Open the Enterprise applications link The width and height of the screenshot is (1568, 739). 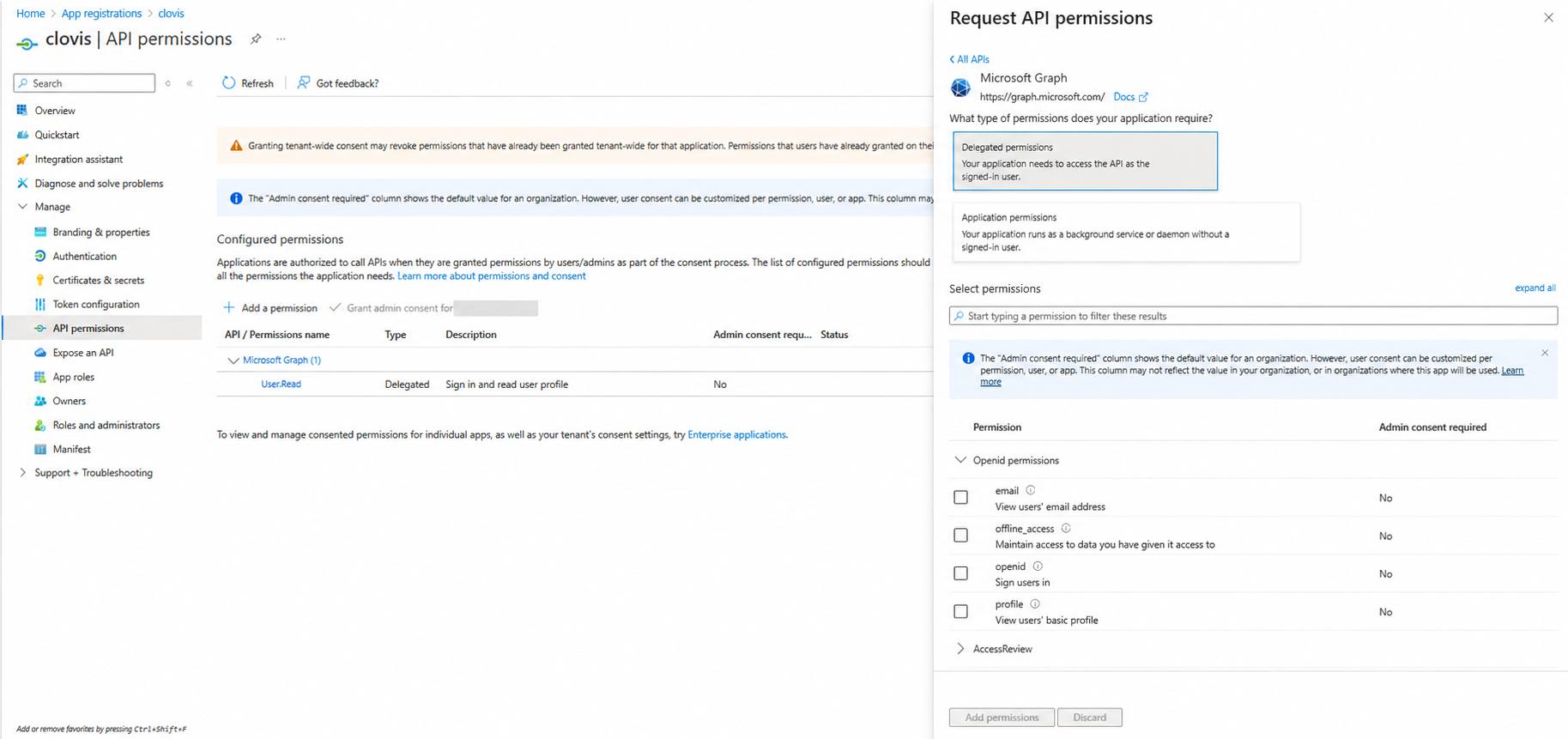(736, 434)
